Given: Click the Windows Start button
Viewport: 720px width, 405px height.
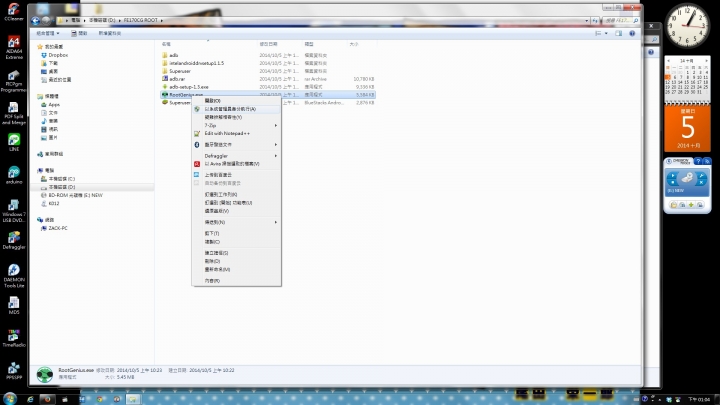Looking at the screenshot, I should pyautogui.click(x=9, y=399).
